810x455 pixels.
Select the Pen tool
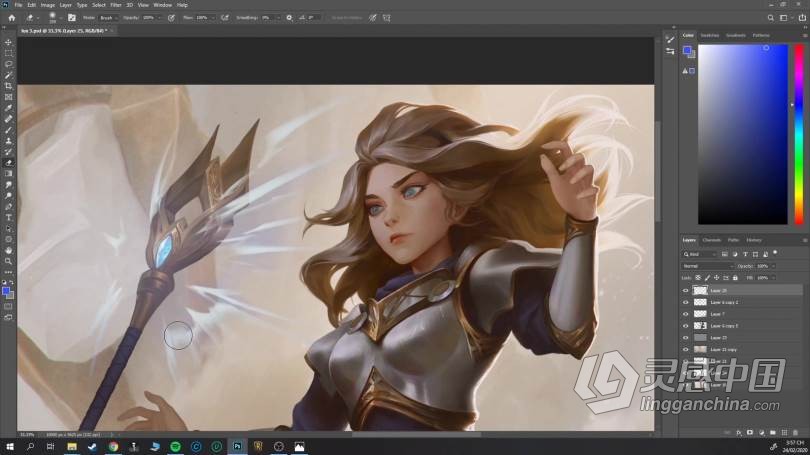[x=8, y=207]
